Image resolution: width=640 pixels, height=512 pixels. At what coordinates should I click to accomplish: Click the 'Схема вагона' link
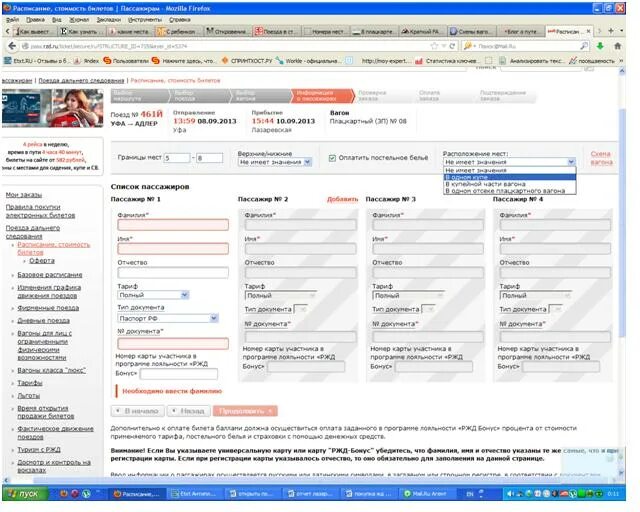601,158
